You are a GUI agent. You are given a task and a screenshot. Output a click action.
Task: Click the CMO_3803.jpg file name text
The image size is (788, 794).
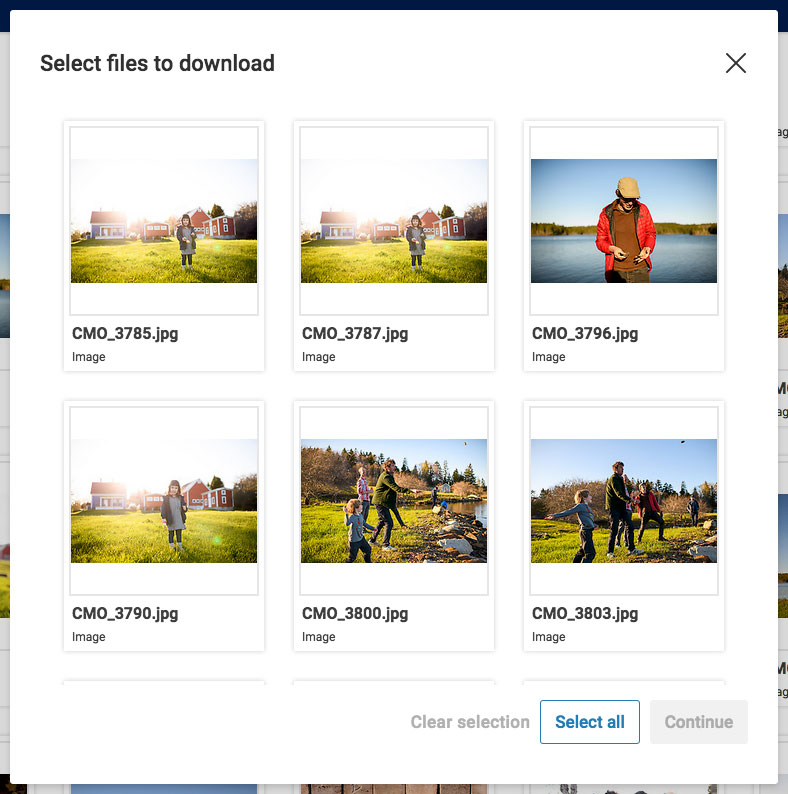coord(585,613)
